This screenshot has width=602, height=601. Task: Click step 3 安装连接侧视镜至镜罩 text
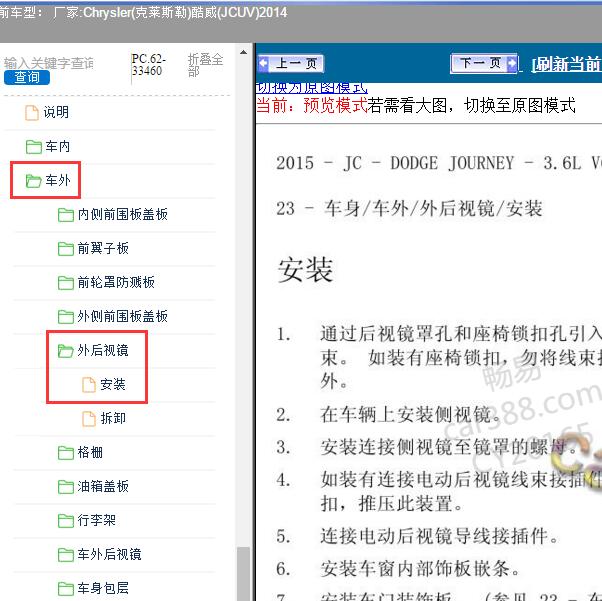[448, 447]
